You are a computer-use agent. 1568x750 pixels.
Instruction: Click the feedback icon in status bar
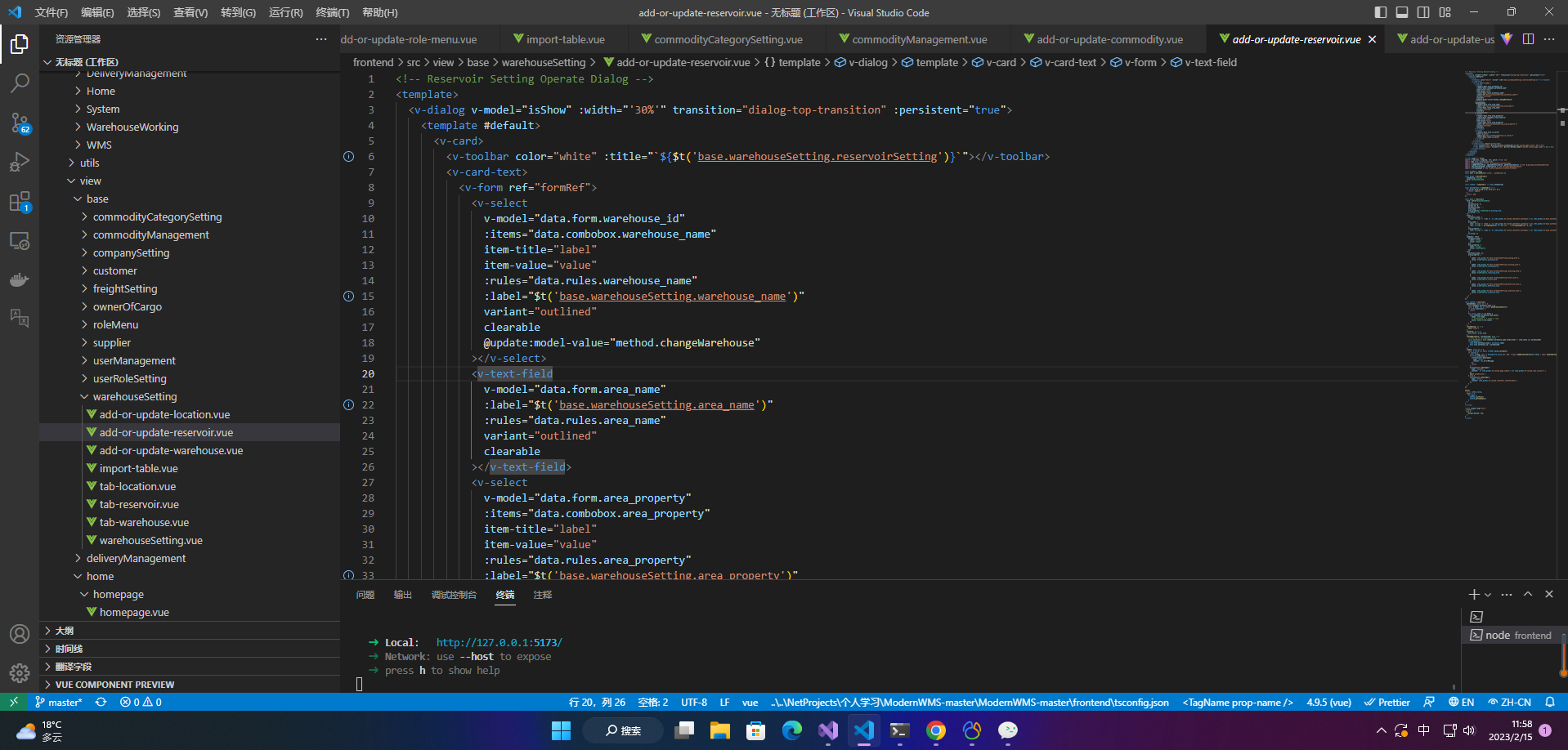[x=1429, y=702]
